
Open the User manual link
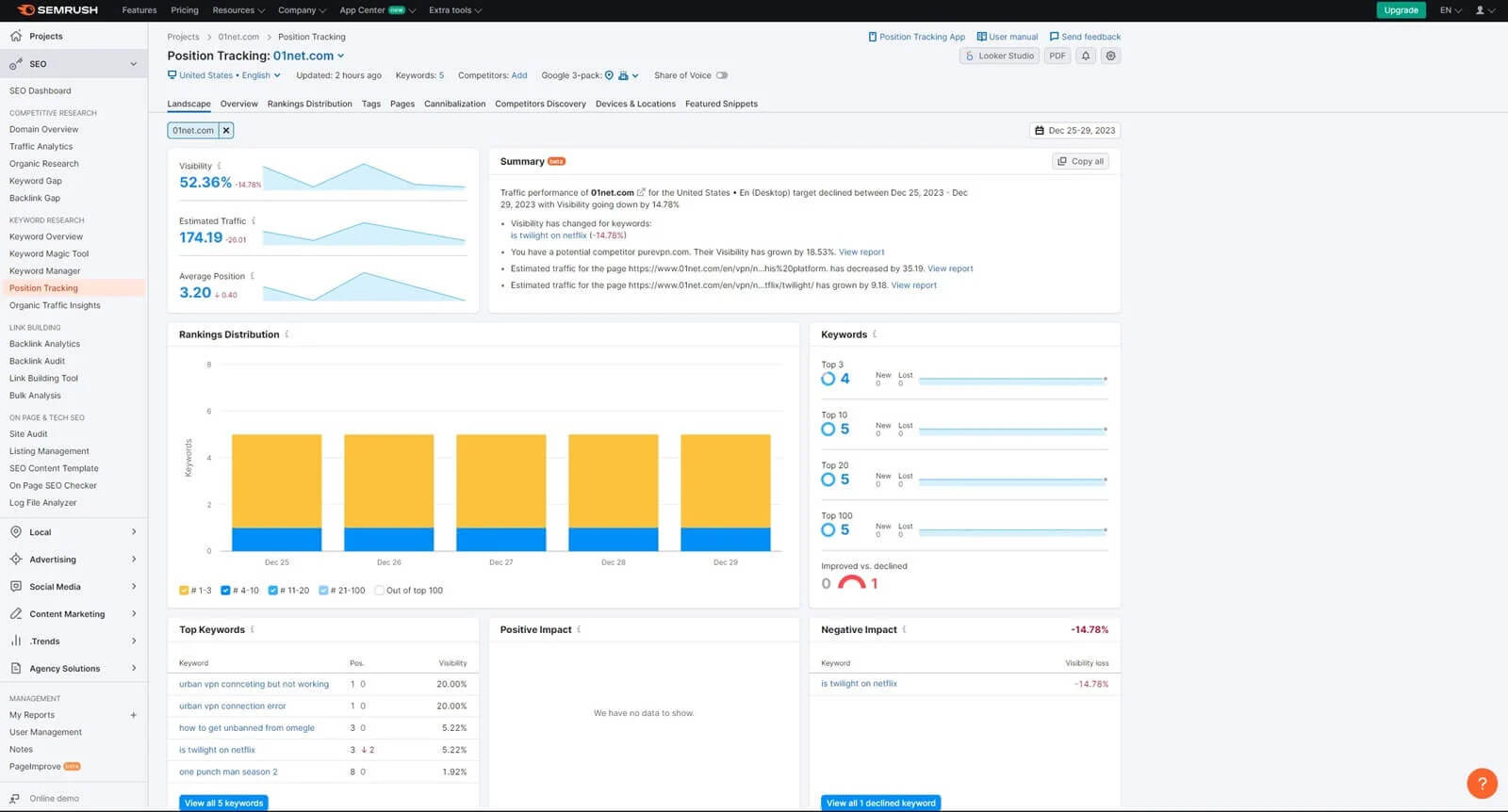(x=1008, y=37)
